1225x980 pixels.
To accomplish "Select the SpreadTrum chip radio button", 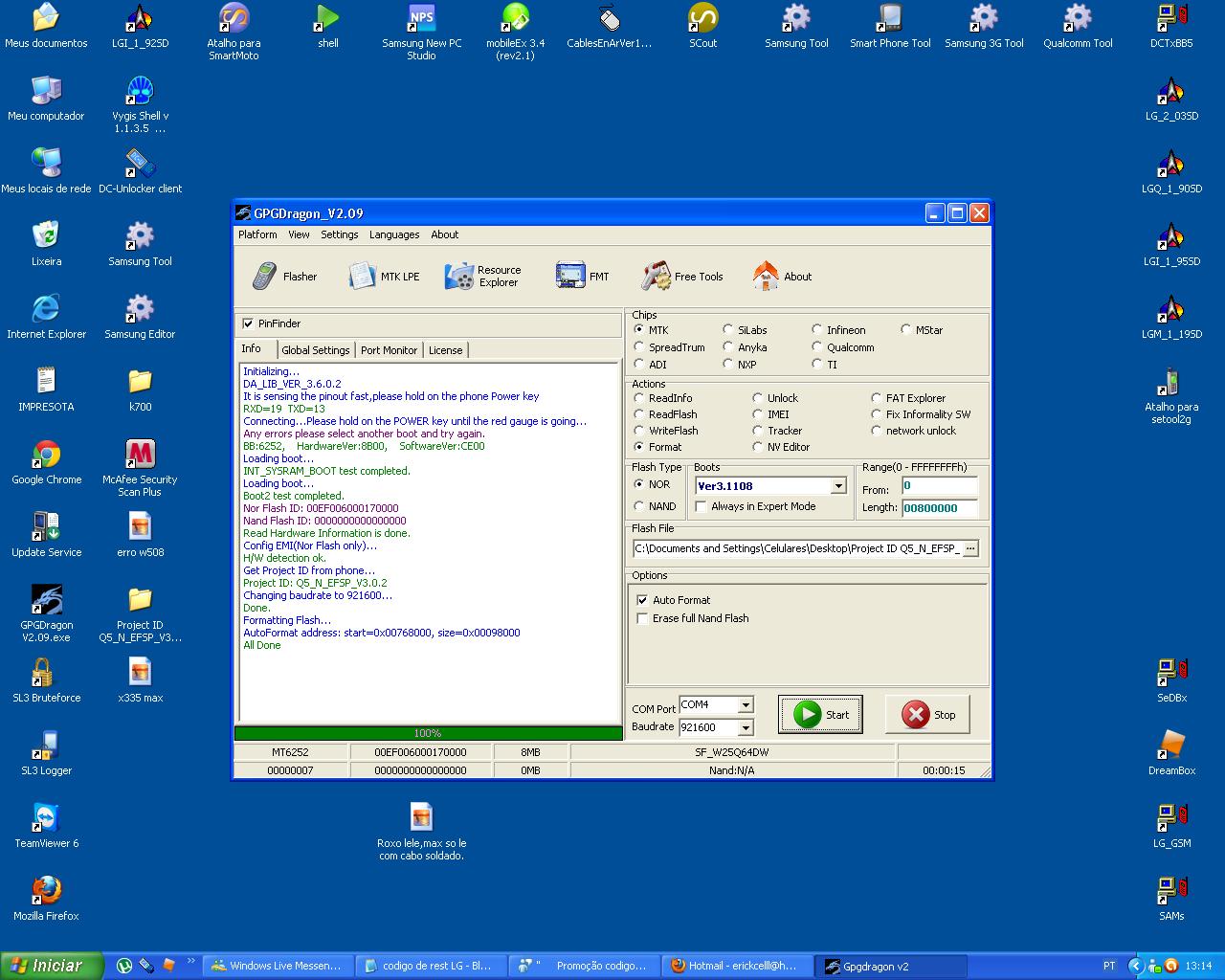I will pos(639,347).
